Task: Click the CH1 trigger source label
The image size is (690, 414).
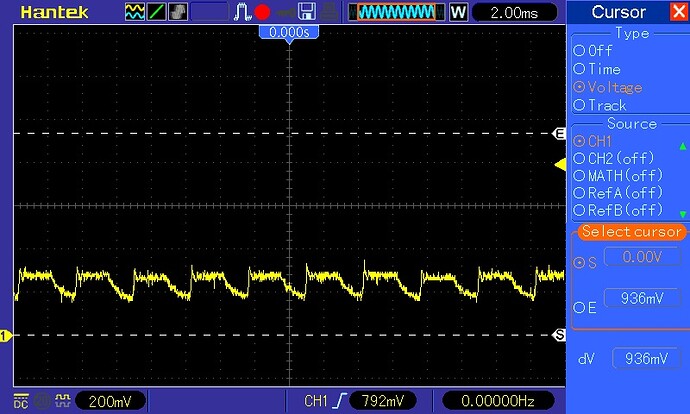Action: pyautogui.click(x=316, y=401)
